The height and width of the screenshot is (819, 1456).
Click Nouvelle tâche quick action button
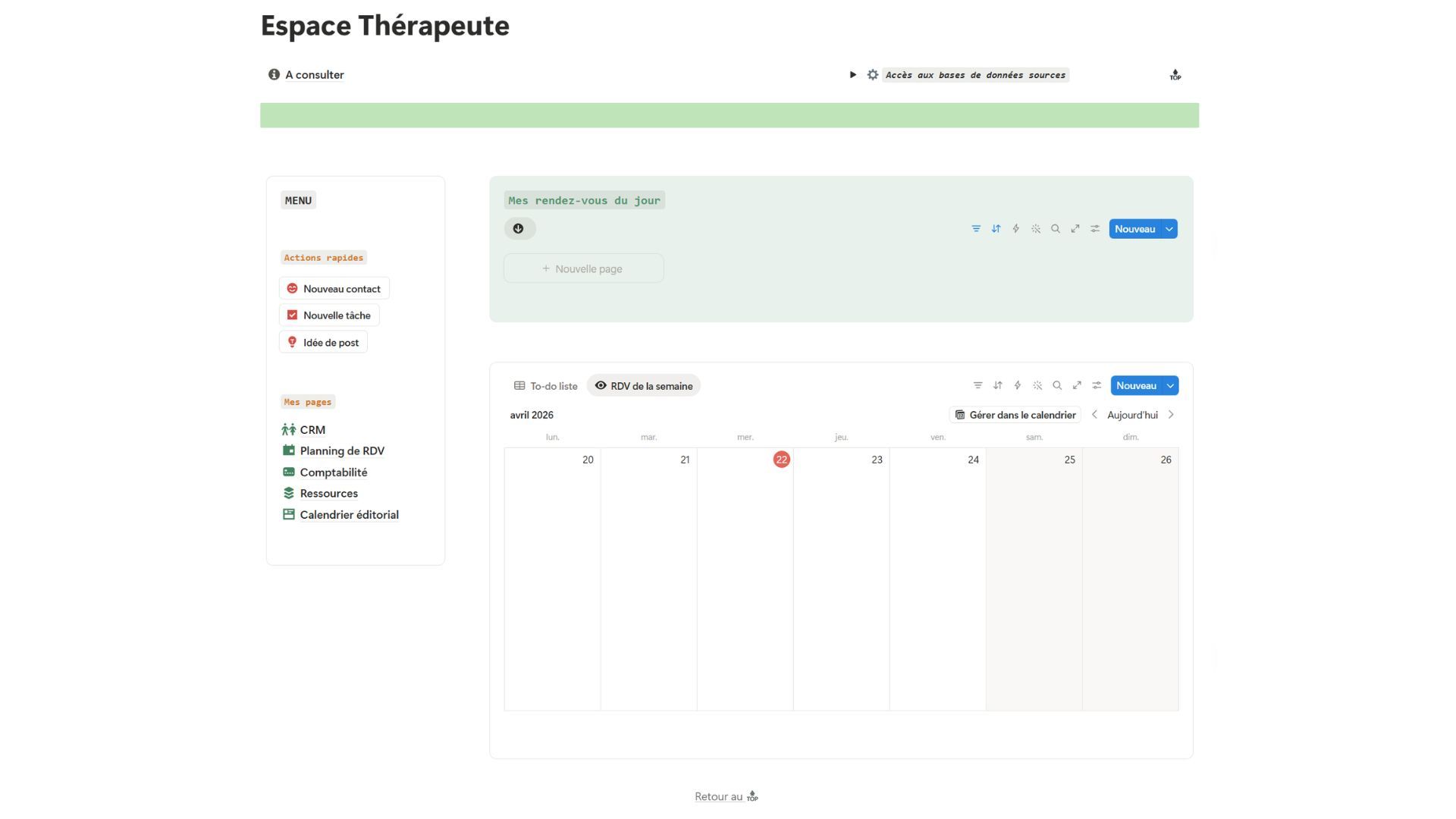[330, 315]
